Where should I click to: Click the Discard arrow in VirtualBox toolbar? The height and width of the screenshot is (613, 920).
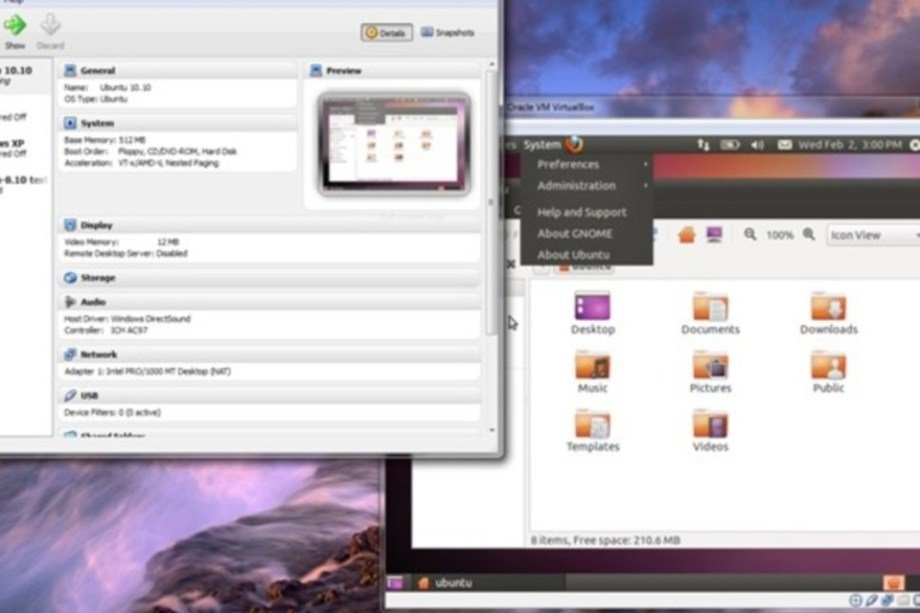(x=50, y=25)
